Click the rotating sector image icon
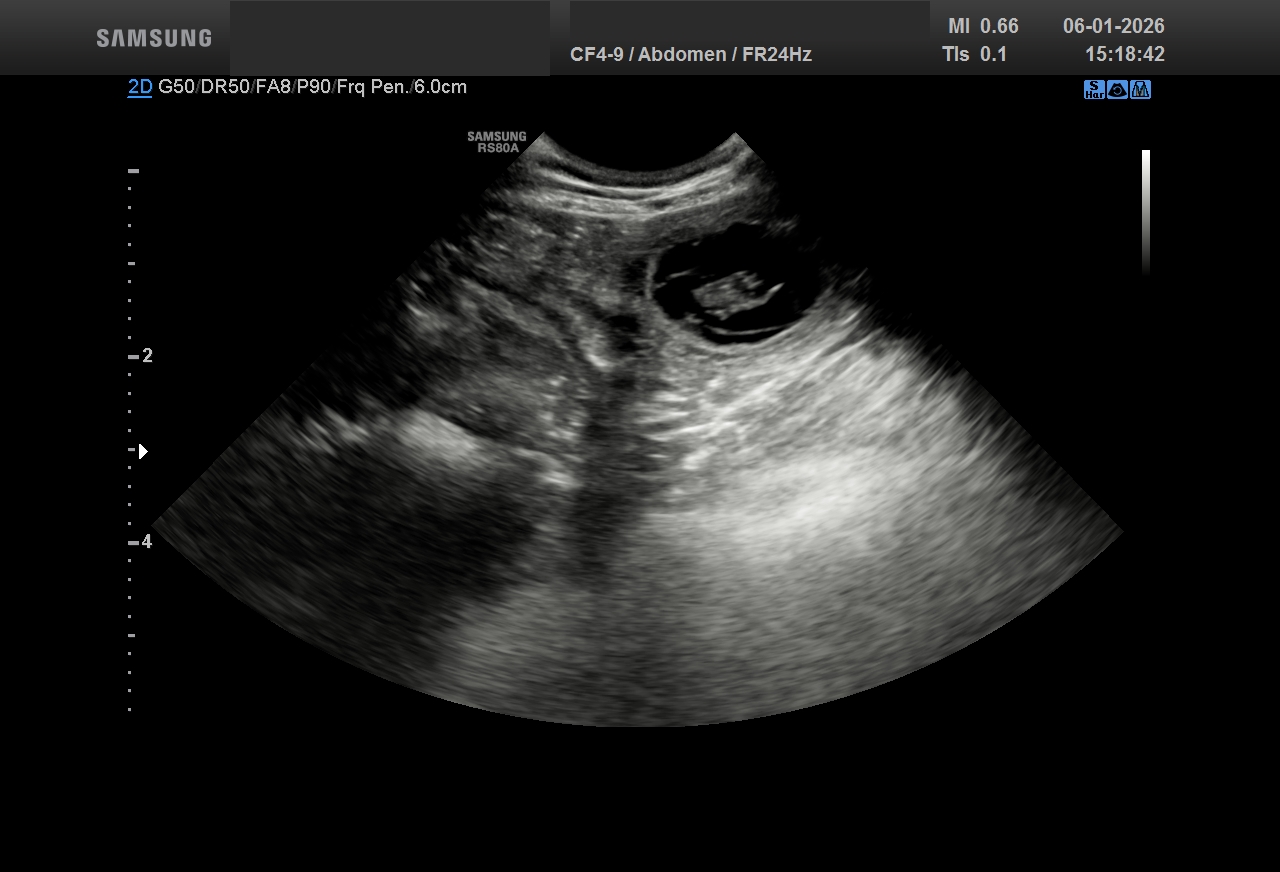Screen dimensions: 1280x872 point(1117,90)
